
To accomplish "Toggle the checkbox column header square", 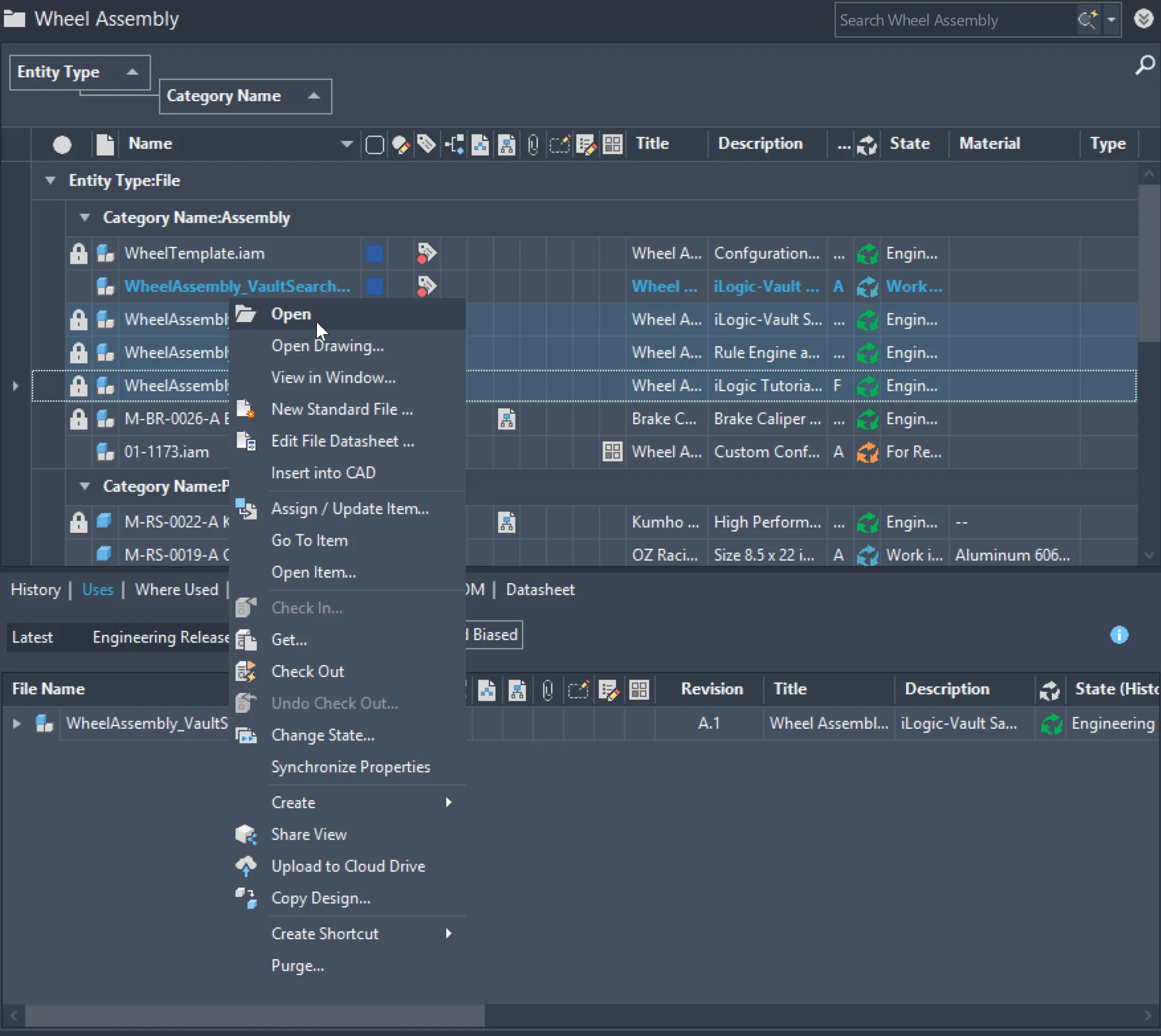I will pos(374,145).
